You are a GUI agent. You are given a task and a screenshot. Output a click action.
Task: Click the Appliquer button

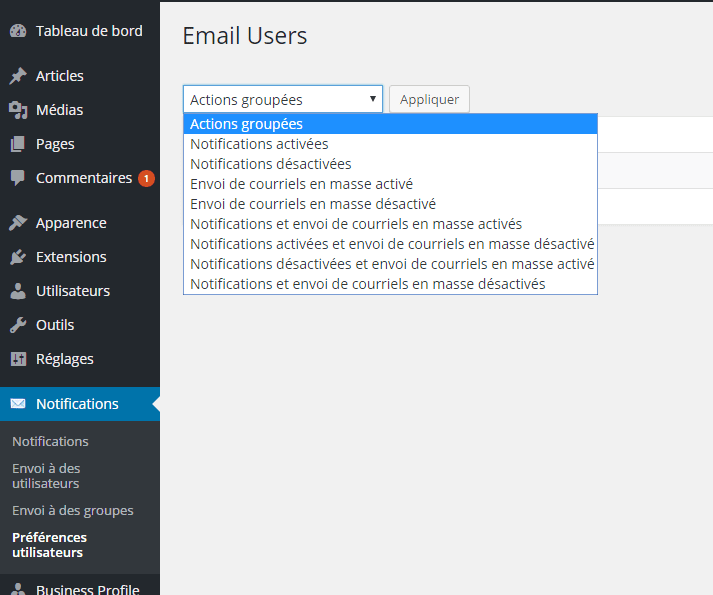[x=429, y=99]
